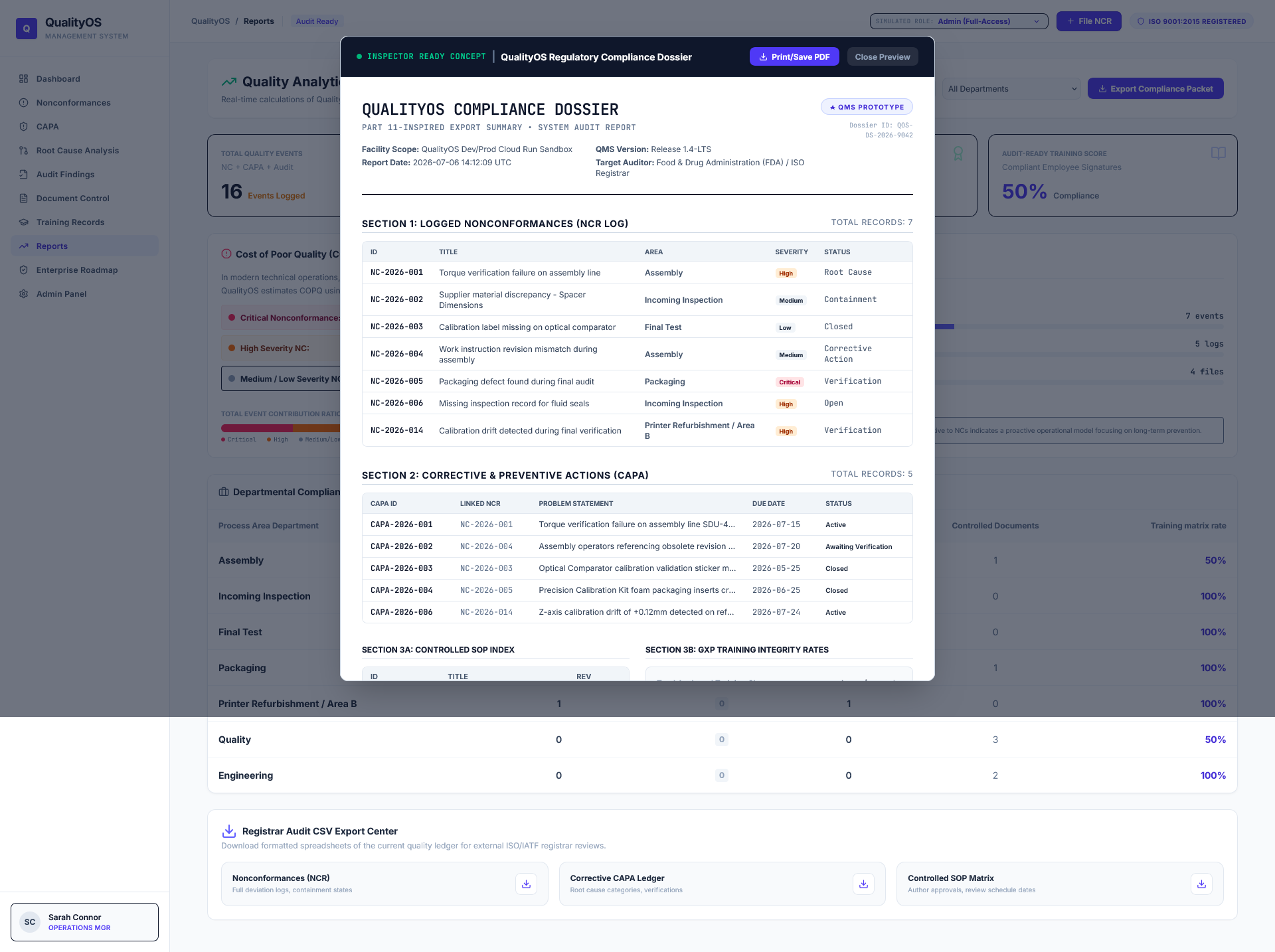Viewport: 1275px width, 952px height.
Task: Click the Assembly department row label
Action: (241, 560)
